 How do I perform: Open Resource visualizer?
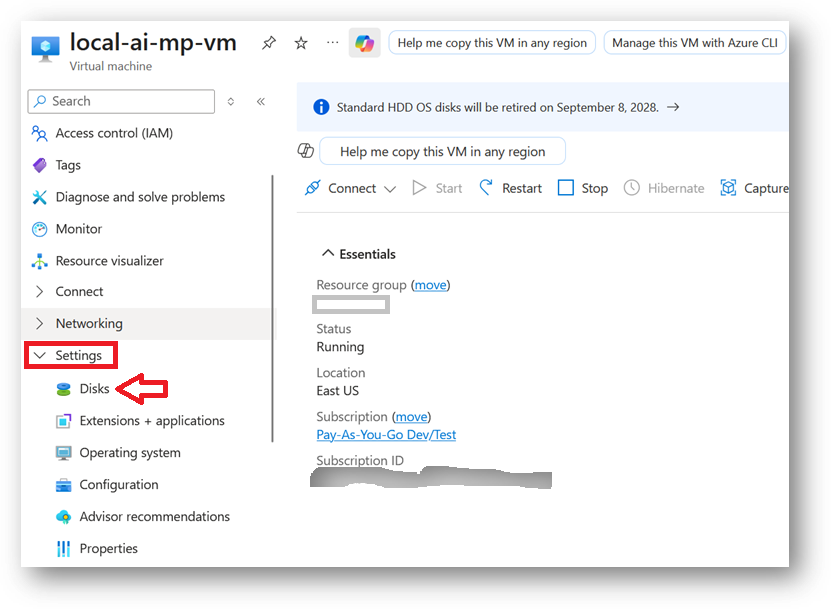(109, 261)
